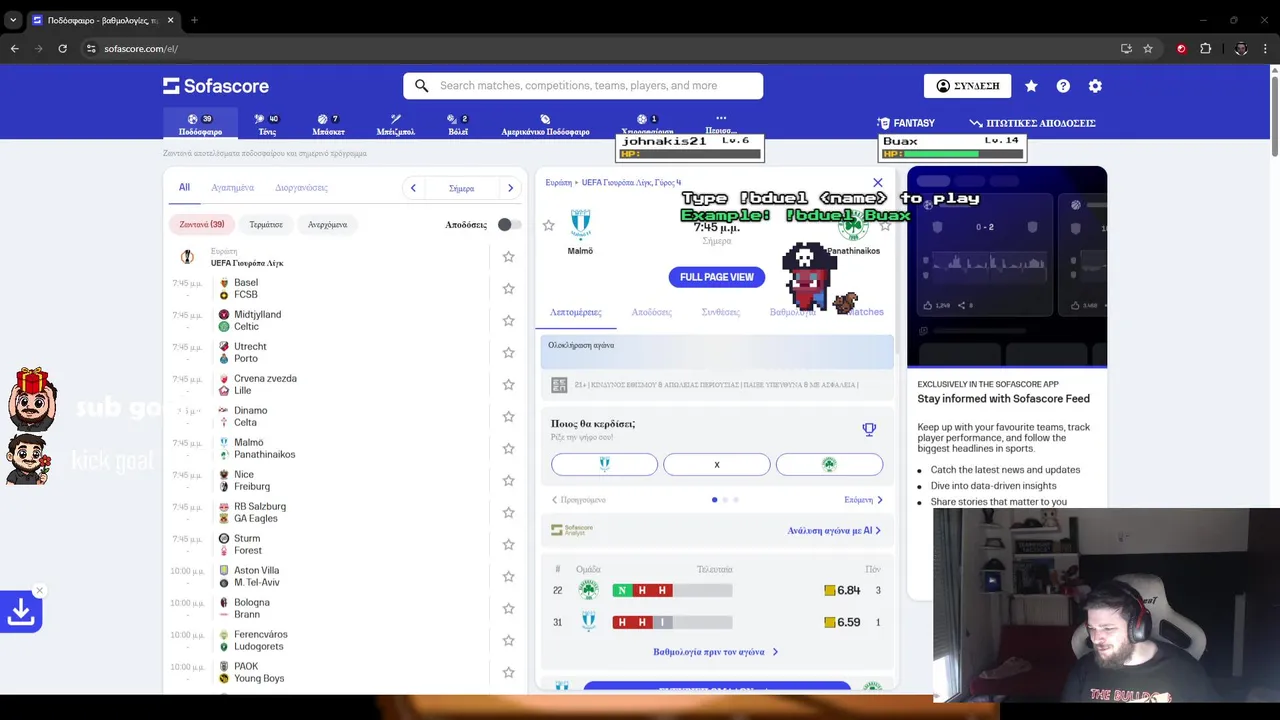Open favourites star in header
The image size is (1280, 720).
coord(1031,86)
